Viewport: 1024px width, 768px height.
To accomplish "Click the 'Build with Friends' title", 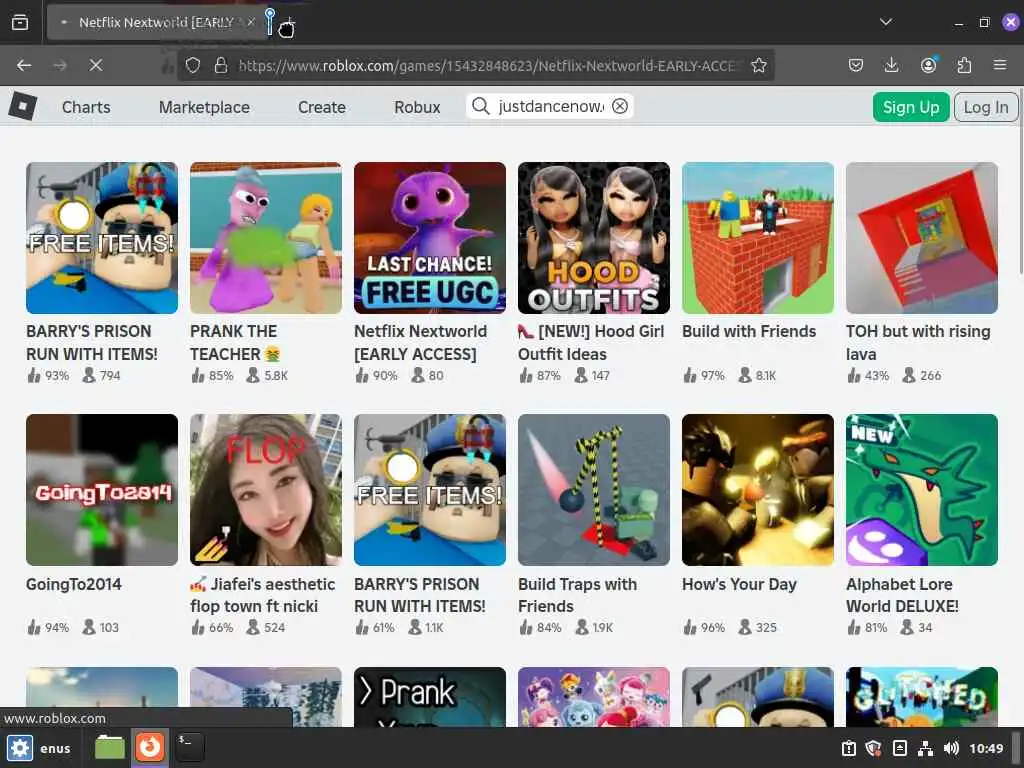I will [x=749, y=332].
